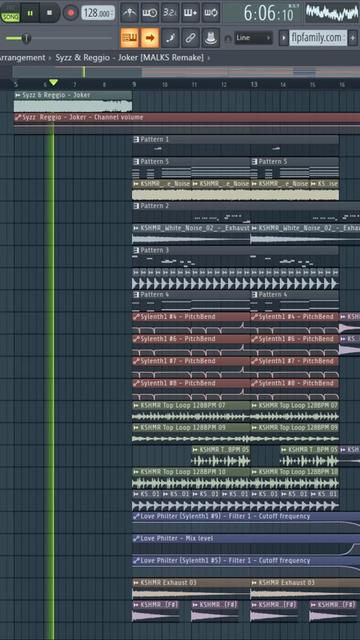Open the arrow after the MALKS Remake breadcrumb
This screenshot has width=360, height=640.
point(209,58)
